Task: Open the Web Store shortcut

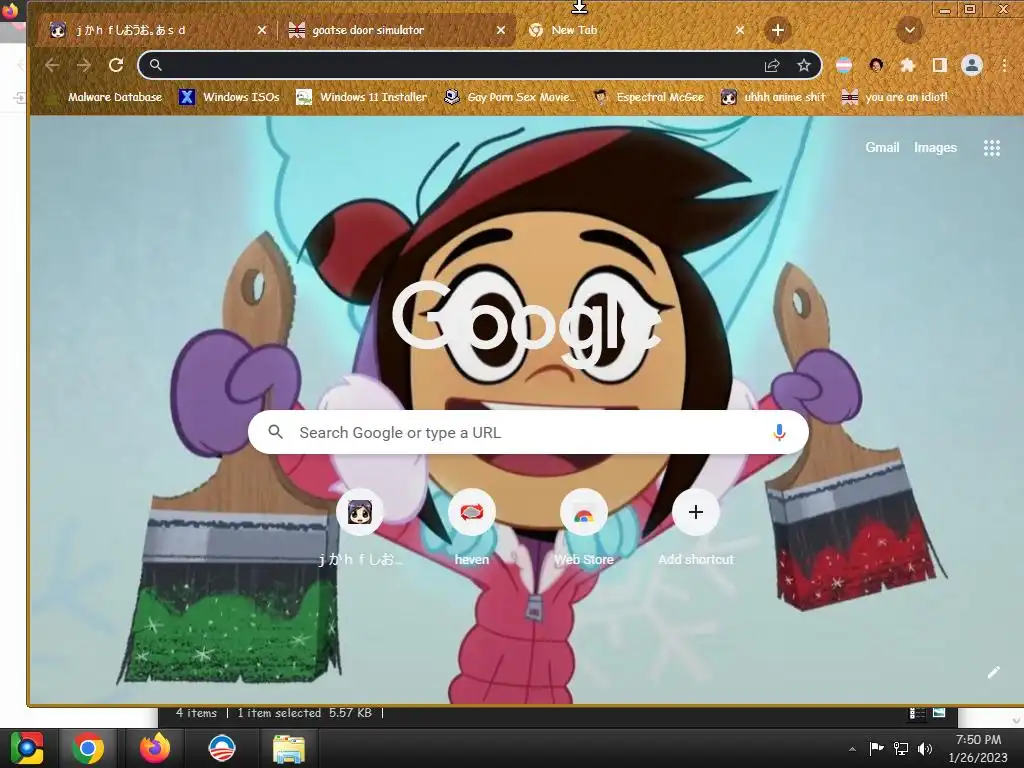Action: (584, 527)
